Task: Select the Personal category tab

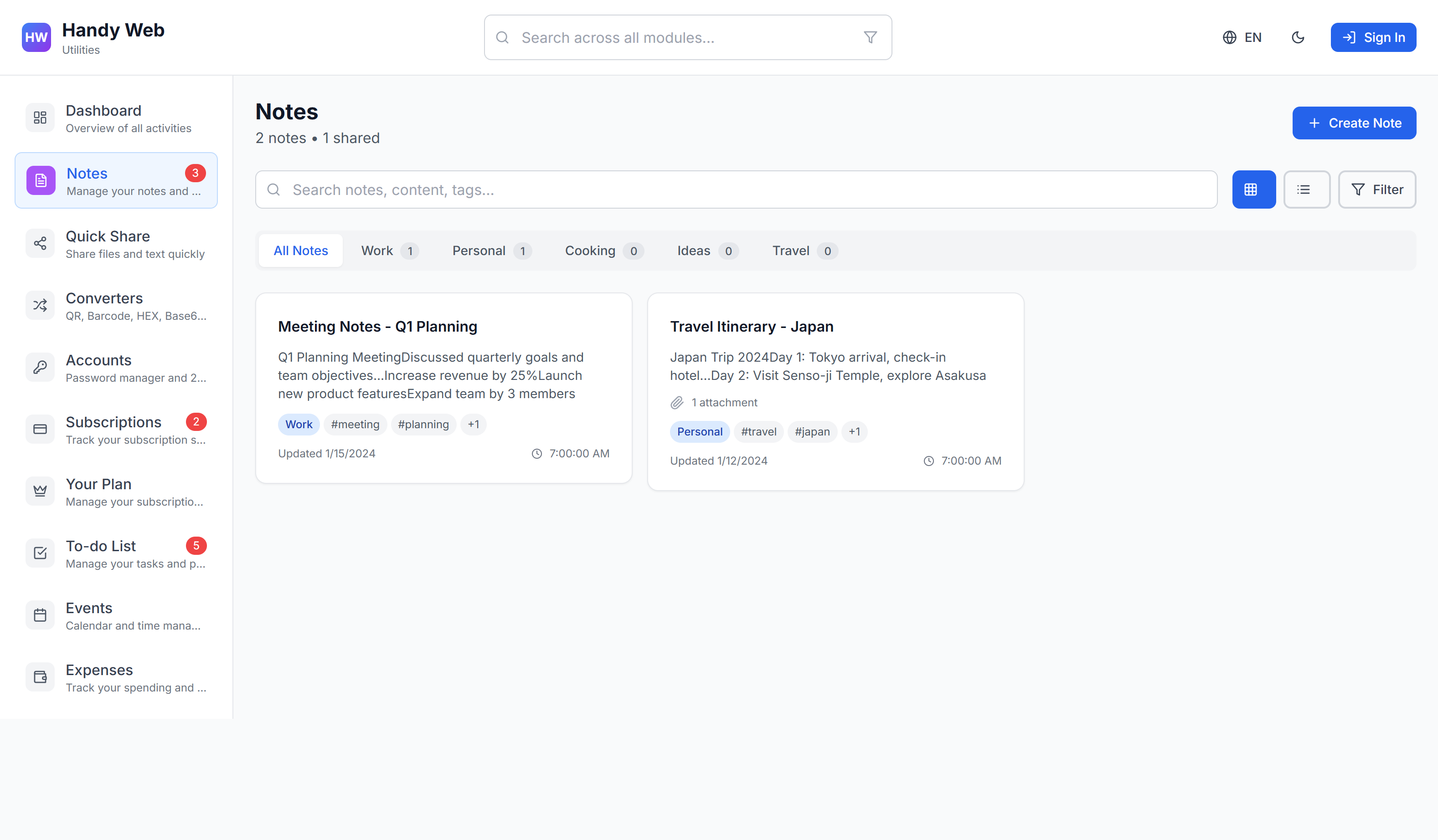Action: 491,251
